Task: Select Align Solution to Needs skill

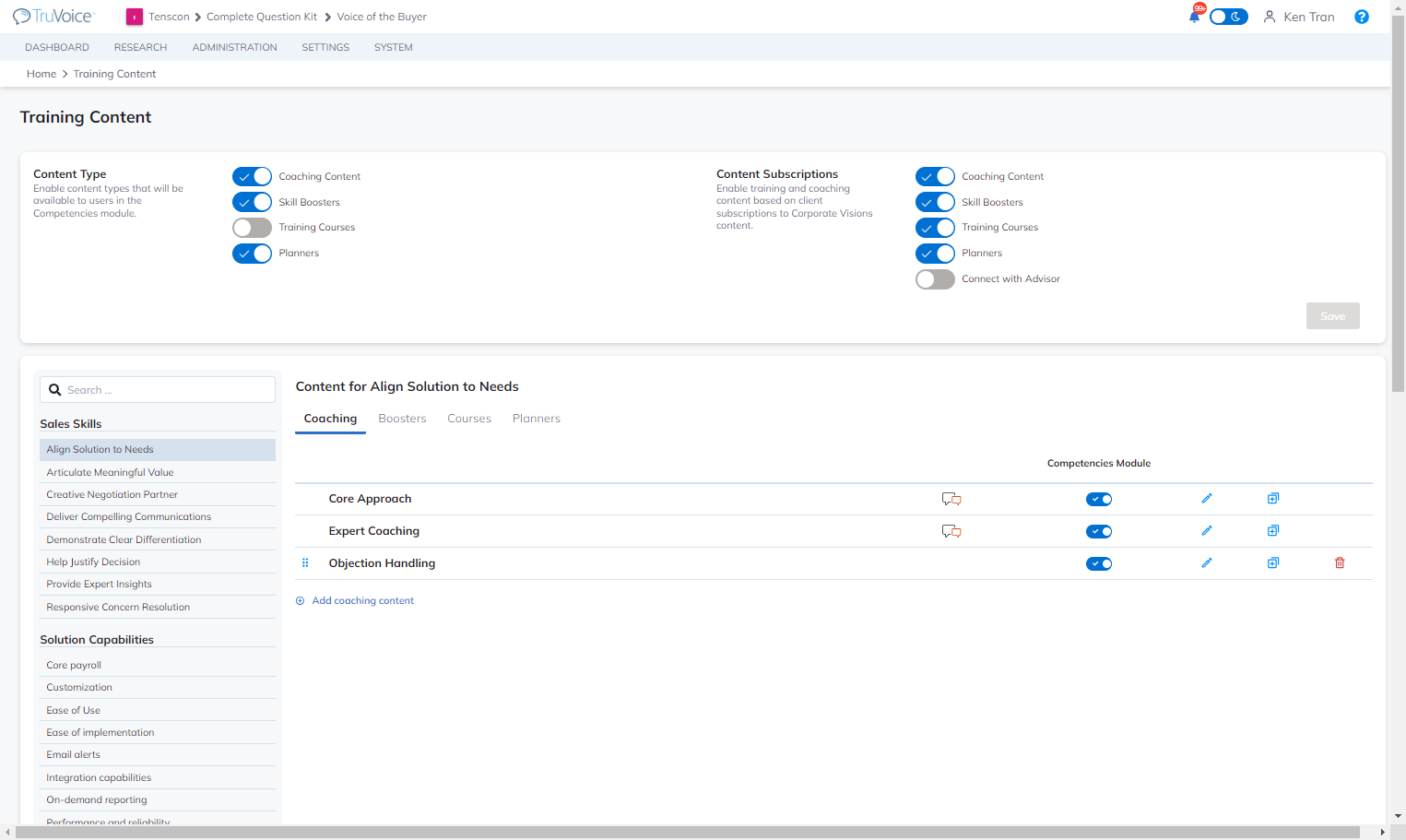Action: point(158,450)
